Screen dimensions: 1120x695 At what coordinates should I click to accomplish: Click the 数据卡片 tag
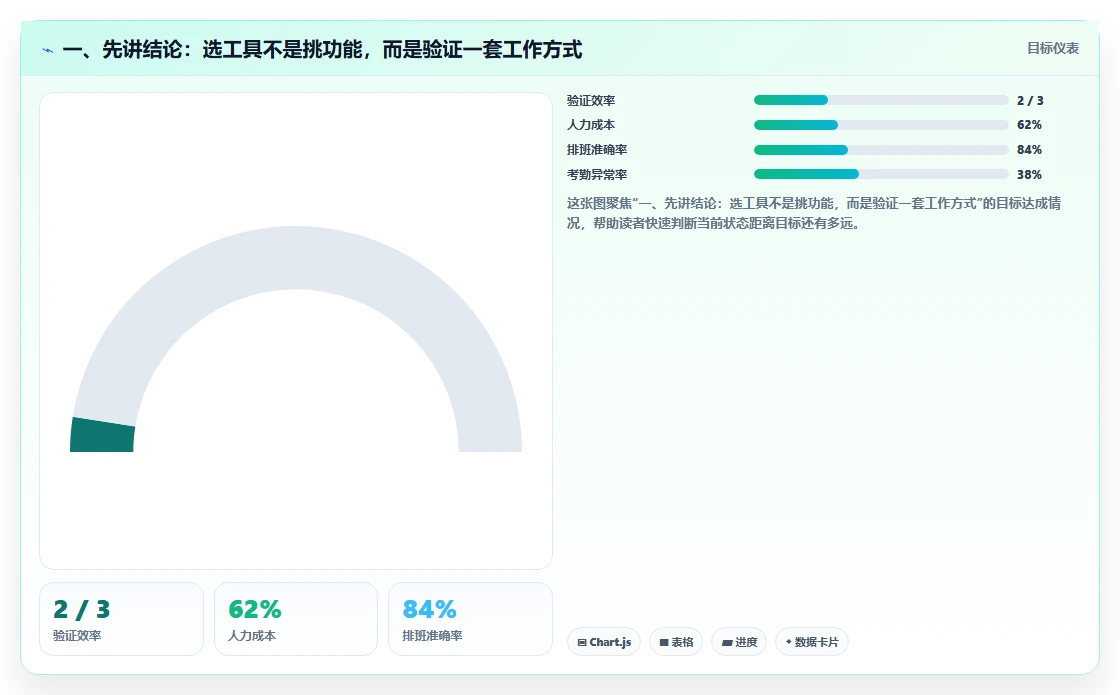click(x=811, y=642)
